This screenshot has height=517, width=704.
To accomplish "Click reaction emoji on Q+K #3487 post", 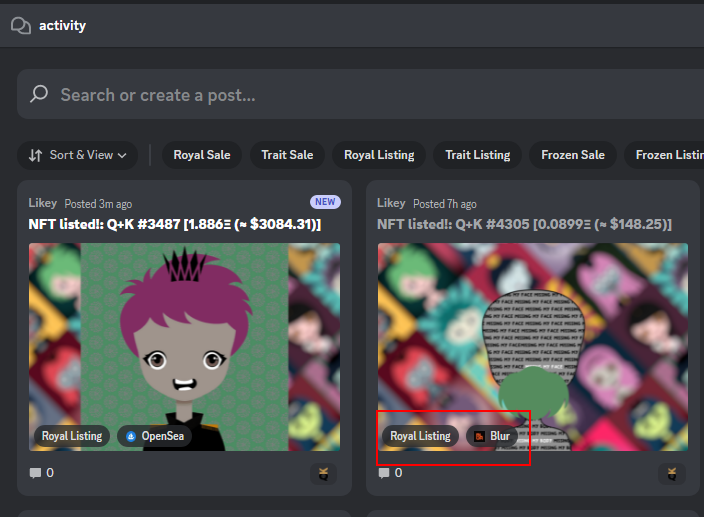I will point(323,474).
